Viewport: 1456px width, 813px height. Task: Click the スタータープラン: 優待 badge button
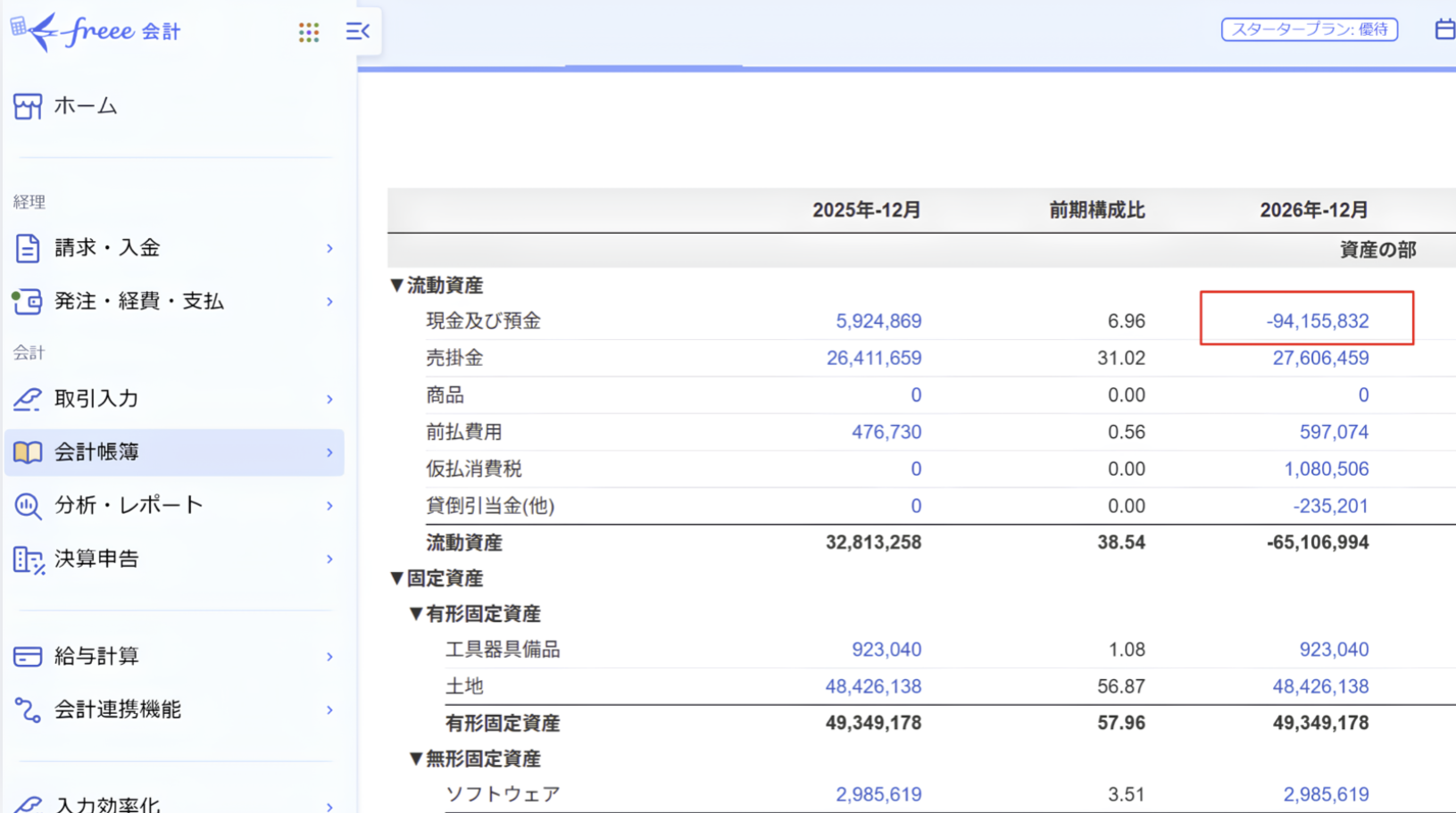point(1310,29)
